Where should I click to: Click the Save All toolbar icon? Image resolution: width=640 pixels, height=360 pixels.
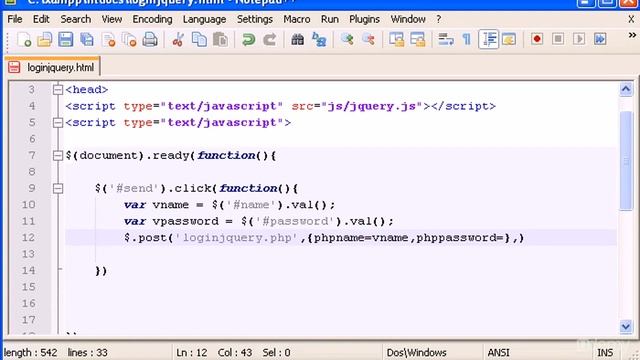87,40
